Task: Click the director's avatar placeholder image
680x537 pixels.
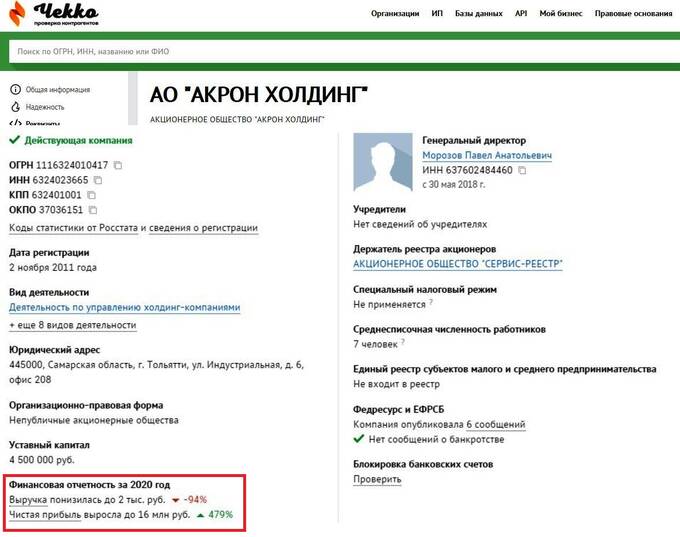Action: pyautogui.click(x=383, y=165)
